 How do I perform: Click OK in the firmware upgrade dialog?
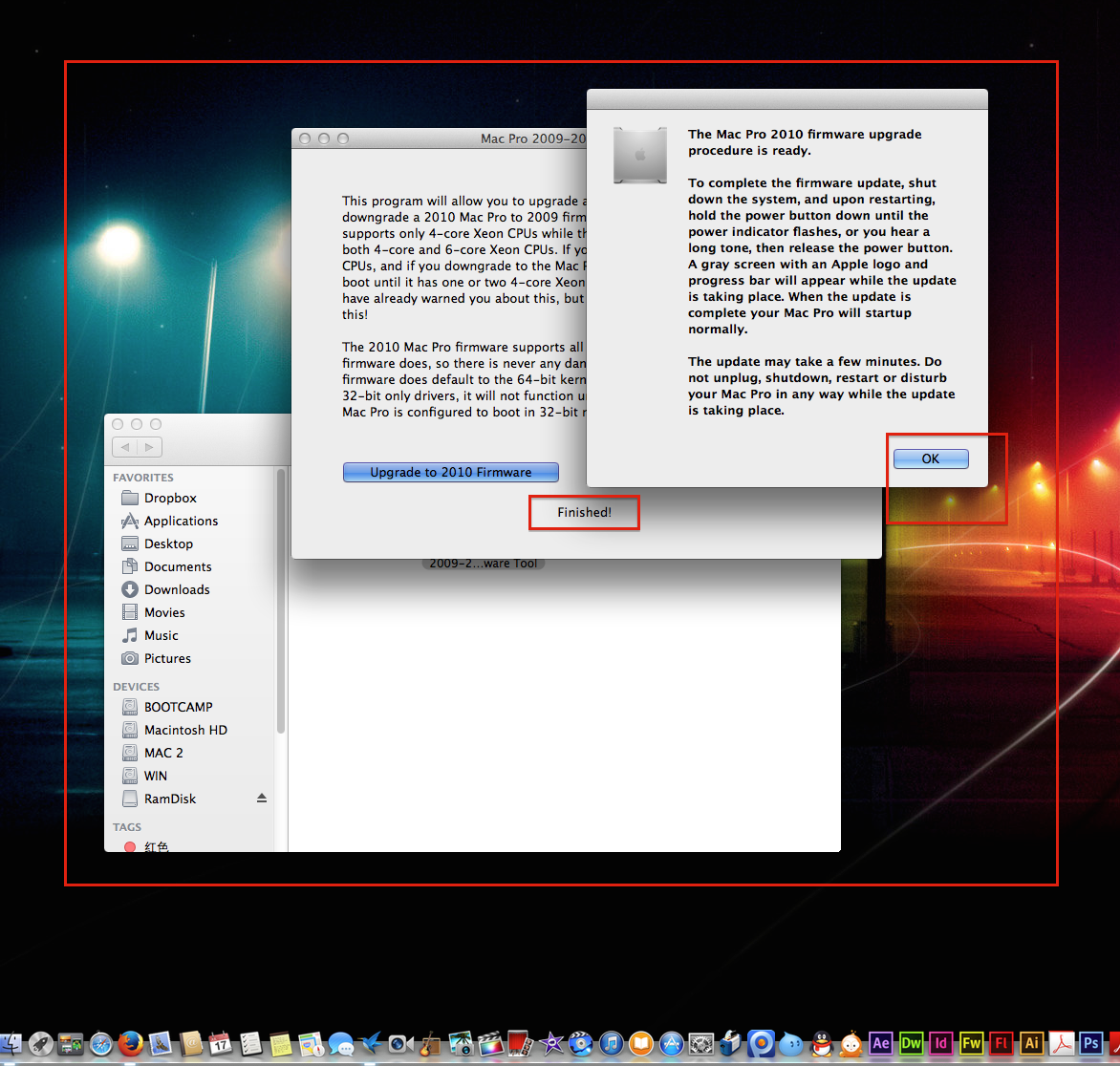pos(931,458)
